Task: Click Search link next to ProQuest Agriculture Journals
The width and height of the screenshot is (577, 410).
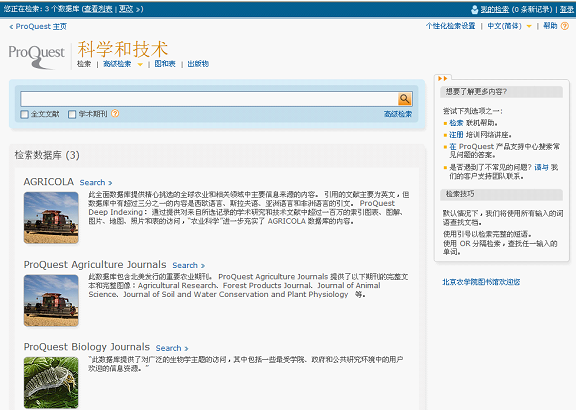Action: click(188, 265)
